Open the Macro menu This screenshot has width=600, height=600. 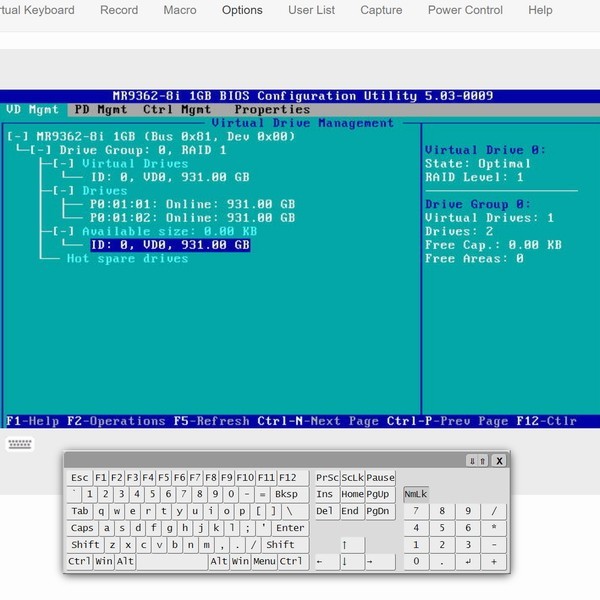click(180, 10)
